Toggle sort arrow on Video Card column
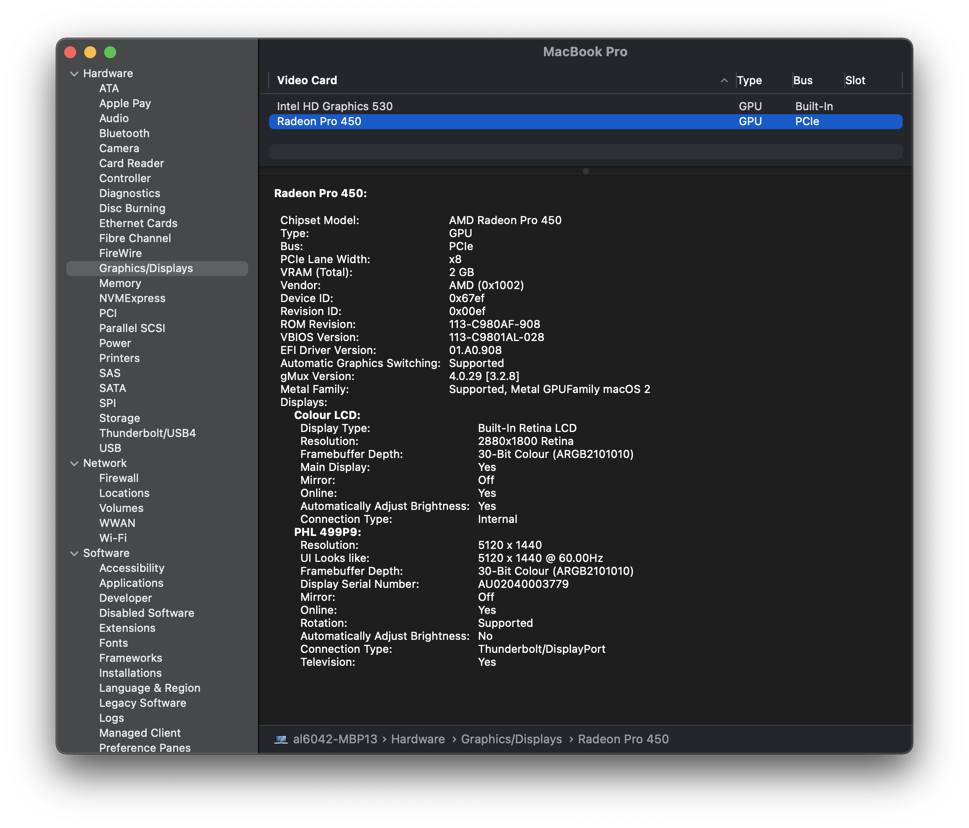This screenshot has height=828, width=969. [724, 81]
